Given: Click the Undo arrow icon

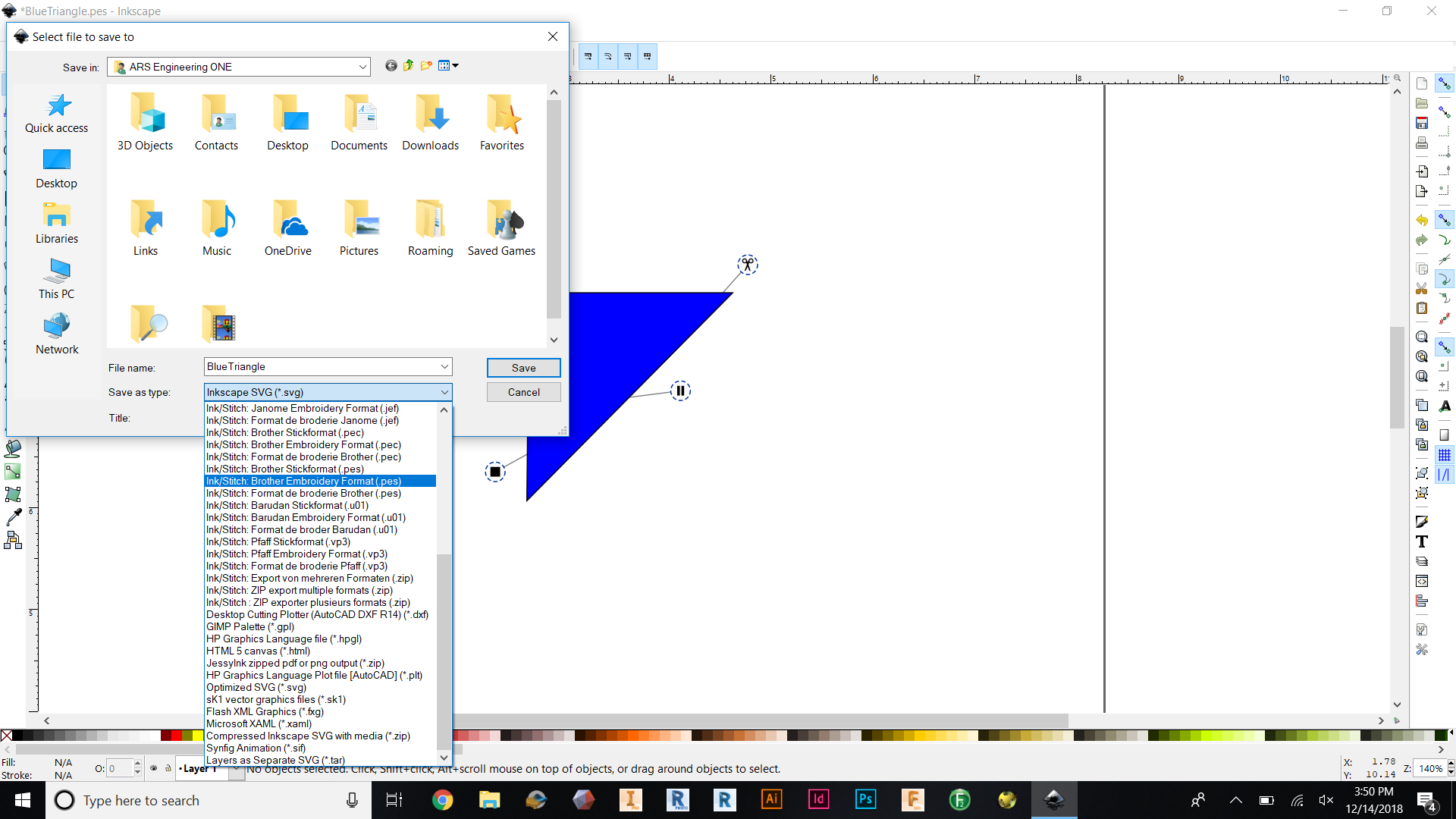Looking at the screenshot, I should (1422, 221).
